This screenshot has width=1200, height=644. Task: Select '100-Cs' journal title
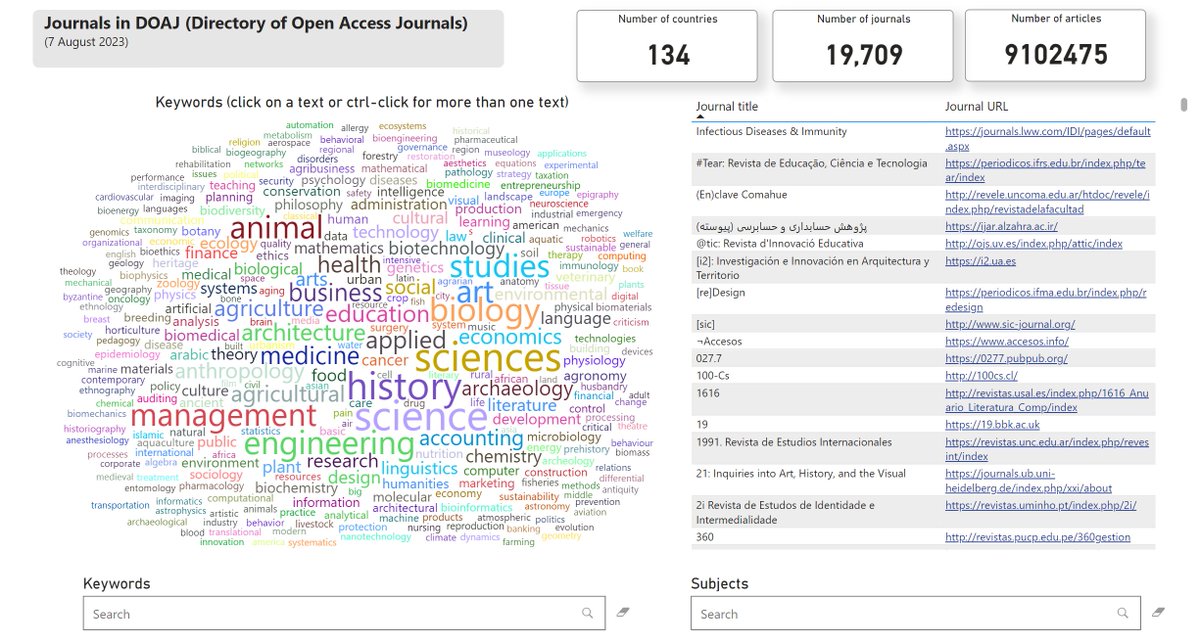[x=715, y=375]
